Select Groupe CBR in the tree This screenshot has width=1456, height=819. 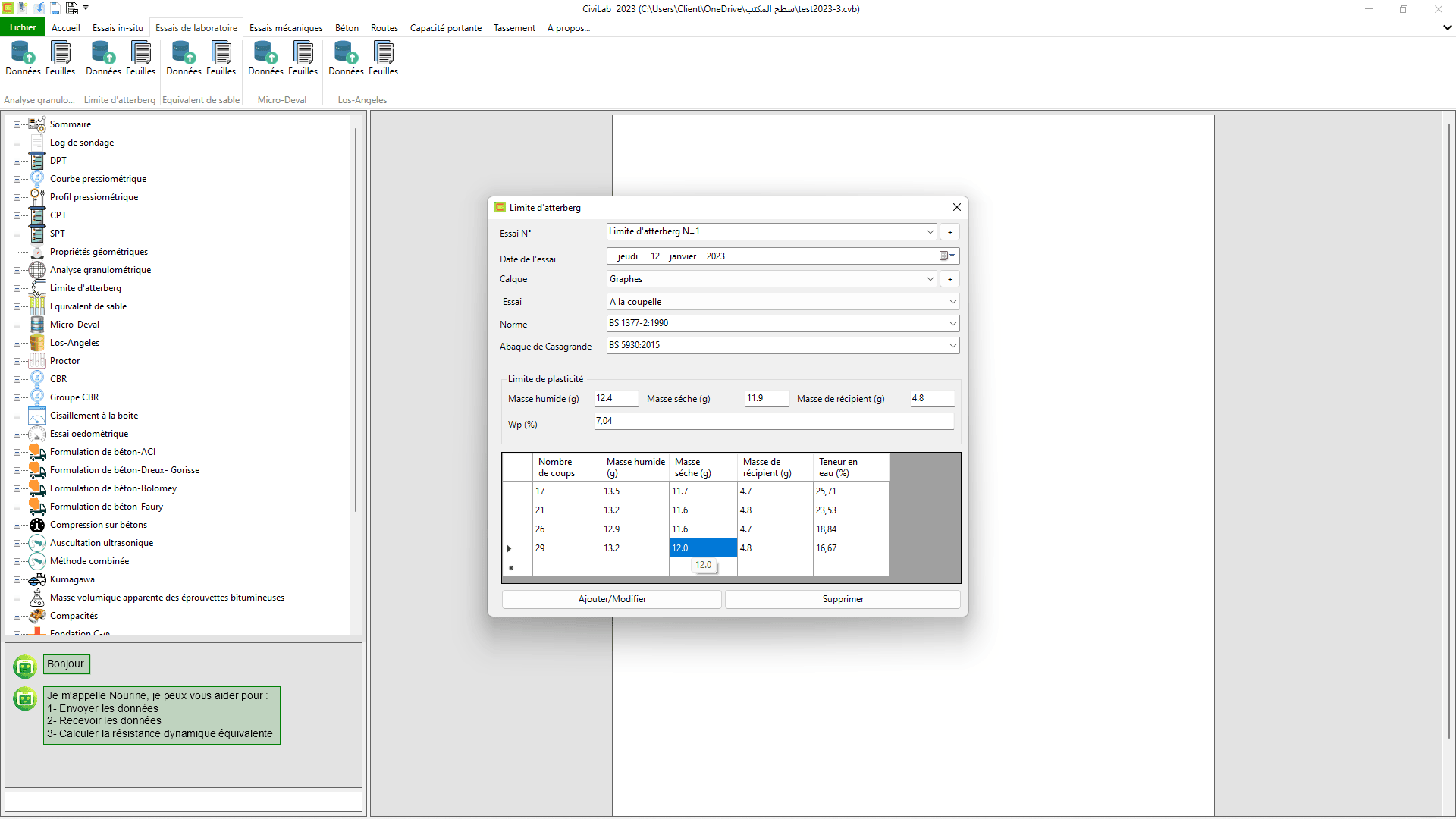(x=74, y=397)
